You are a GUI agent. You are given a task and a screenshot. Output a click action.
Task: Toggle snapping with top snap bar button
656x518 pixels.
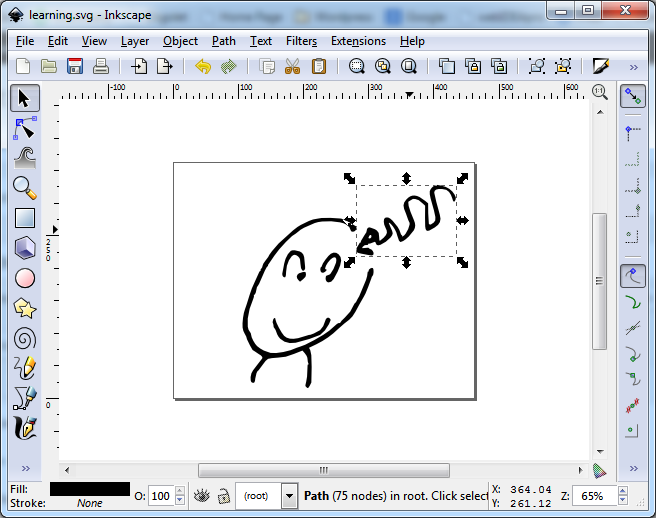pyautogui.click(x=632, y=97)
